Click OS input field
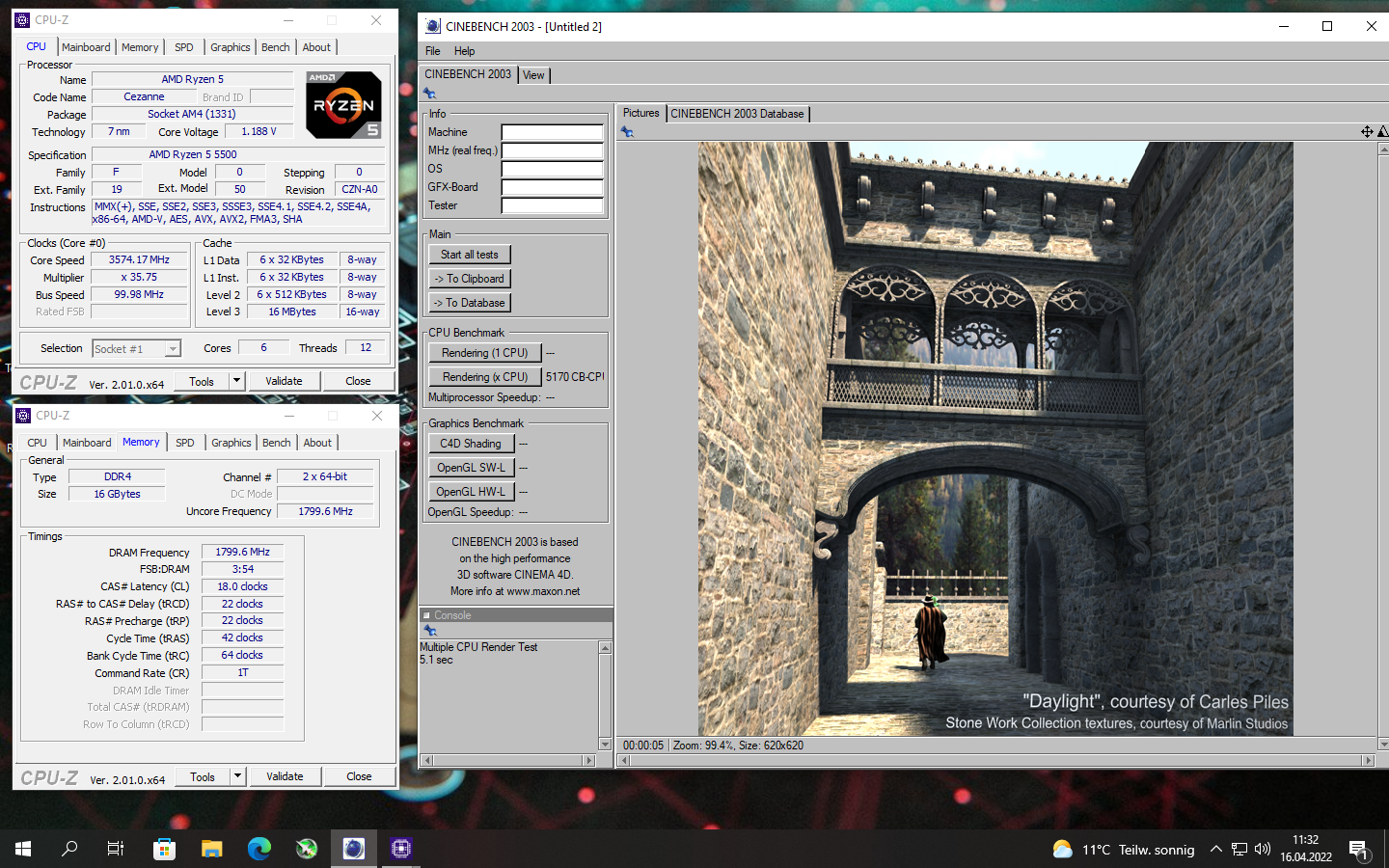1389x868 pixels. (552, 169)
